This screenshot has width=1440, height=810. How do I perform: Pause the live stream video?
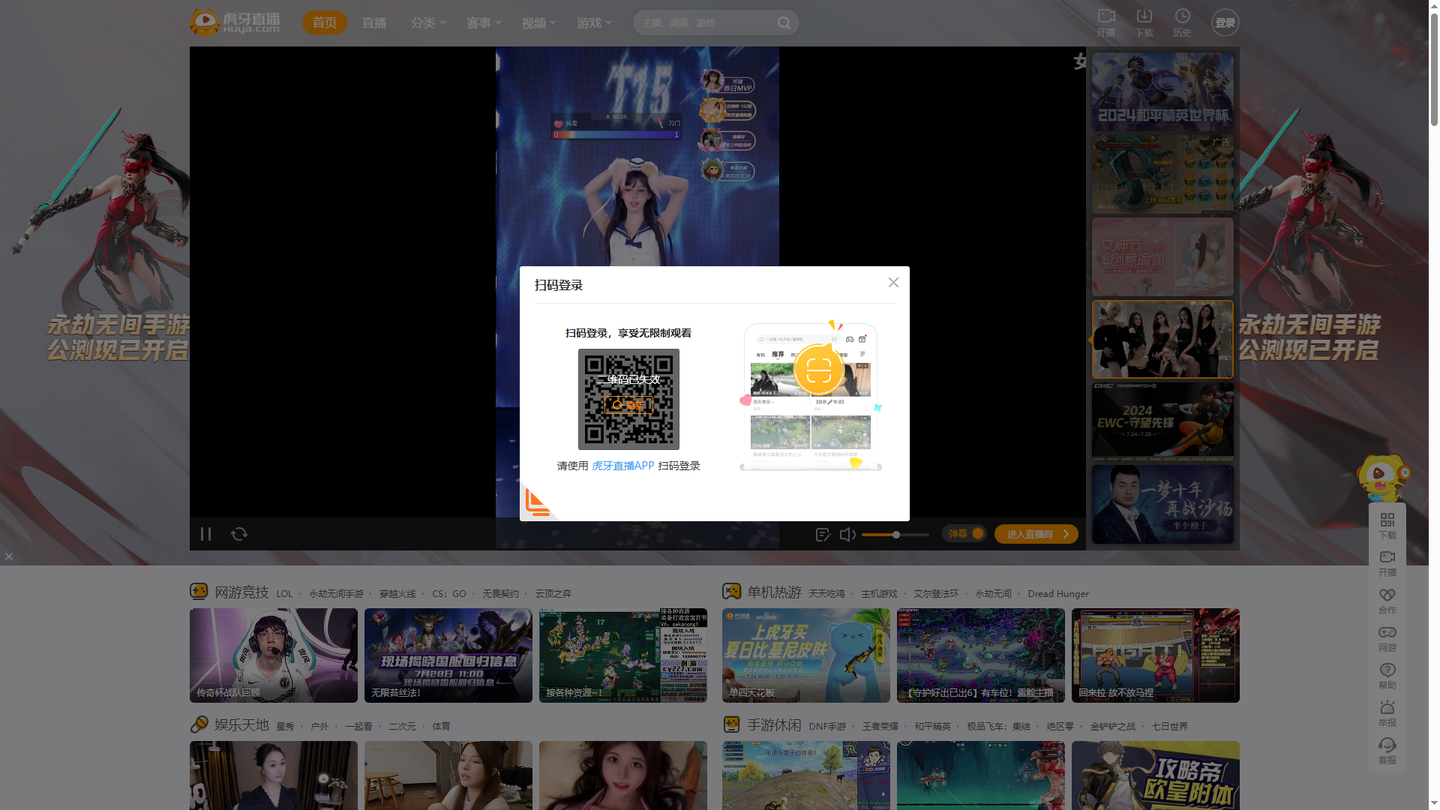coord(206,534)
